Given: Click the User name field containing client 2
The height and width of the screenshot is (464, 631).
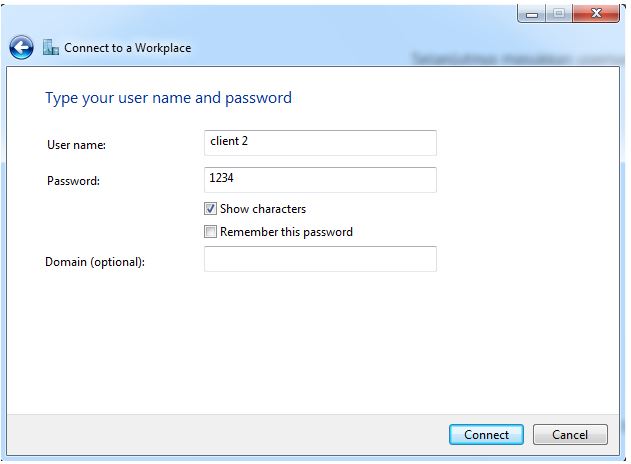Looking at the screenshot, I should tap(320, 142).
